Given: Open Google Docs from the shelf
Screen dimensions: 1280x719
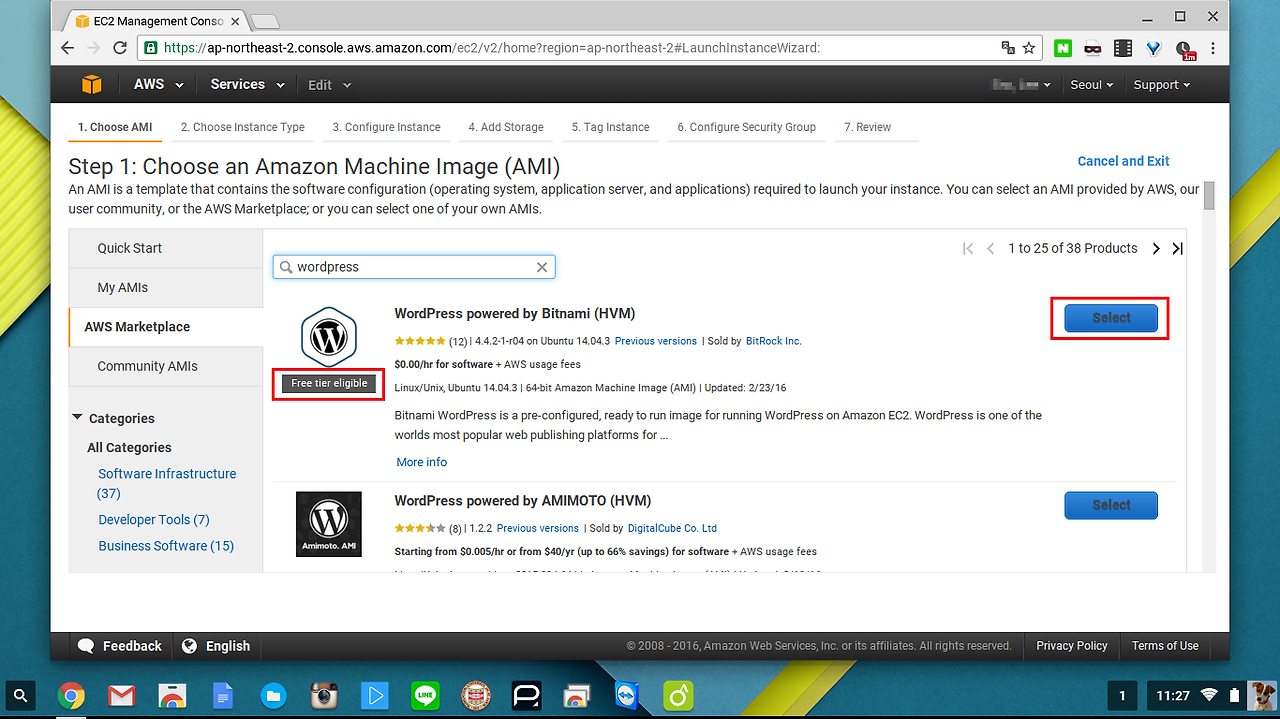Looking at the screenshot, I should coord(223,695).
